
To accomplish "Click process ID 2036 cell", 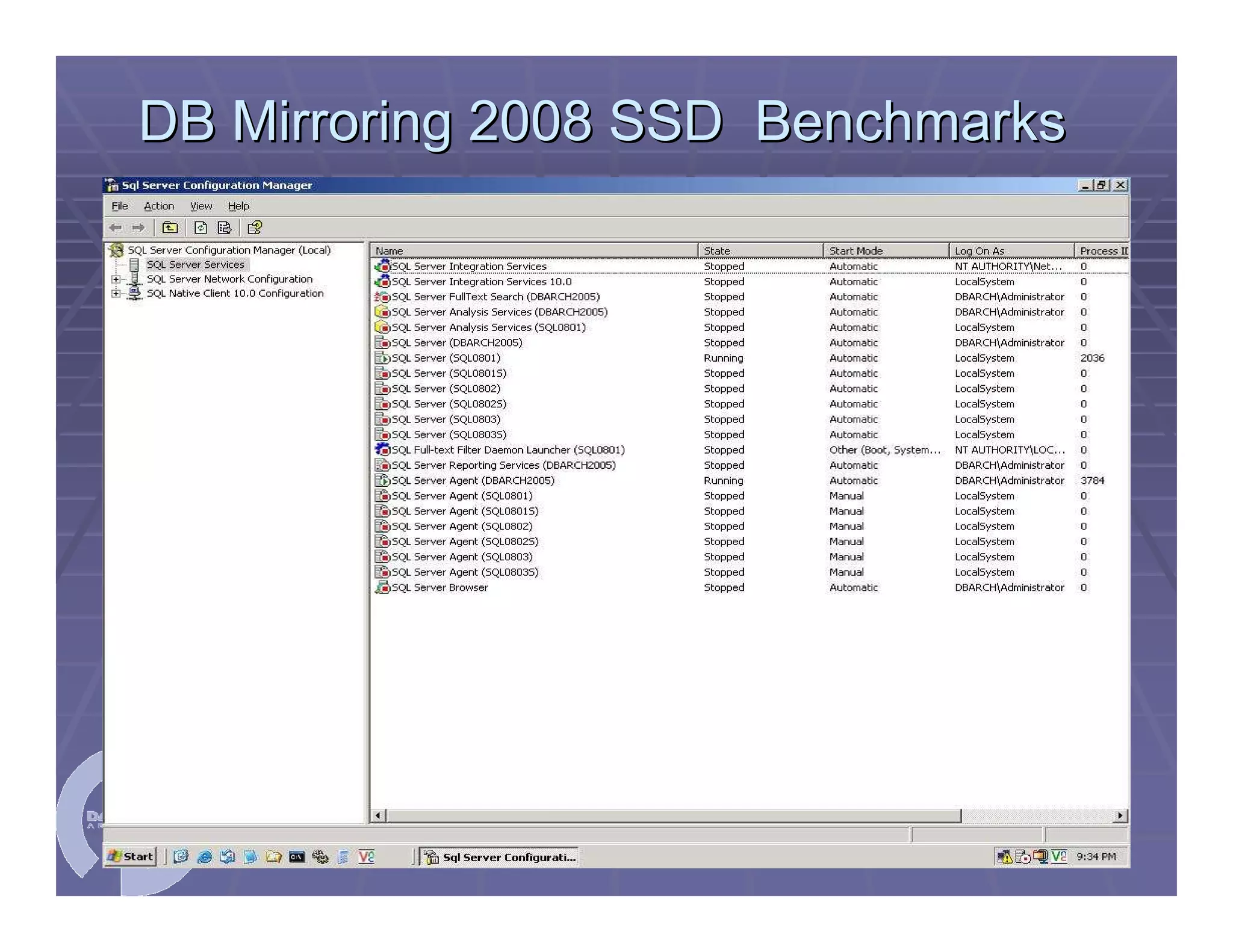I will coord(1092,357).
